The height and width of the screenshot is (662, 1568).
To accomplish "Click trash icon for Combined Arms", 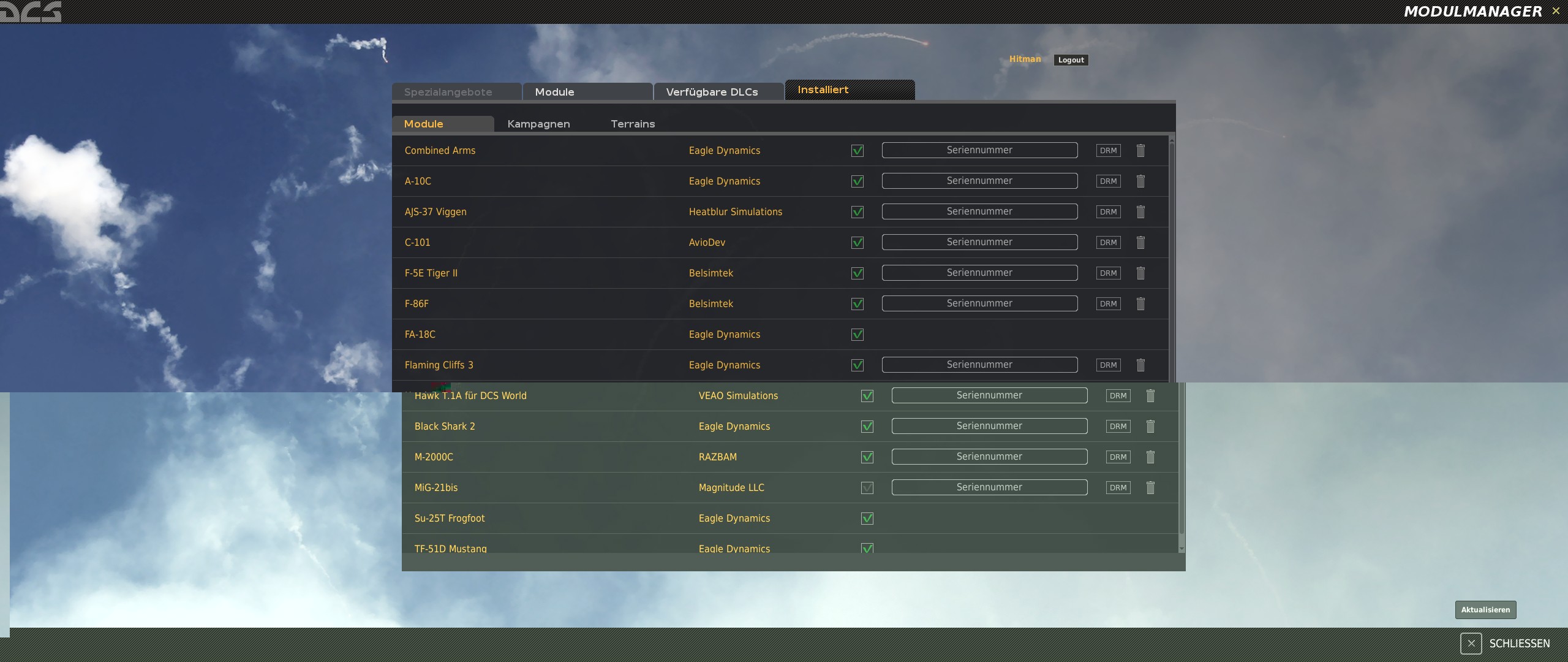I will point(1140,150).
